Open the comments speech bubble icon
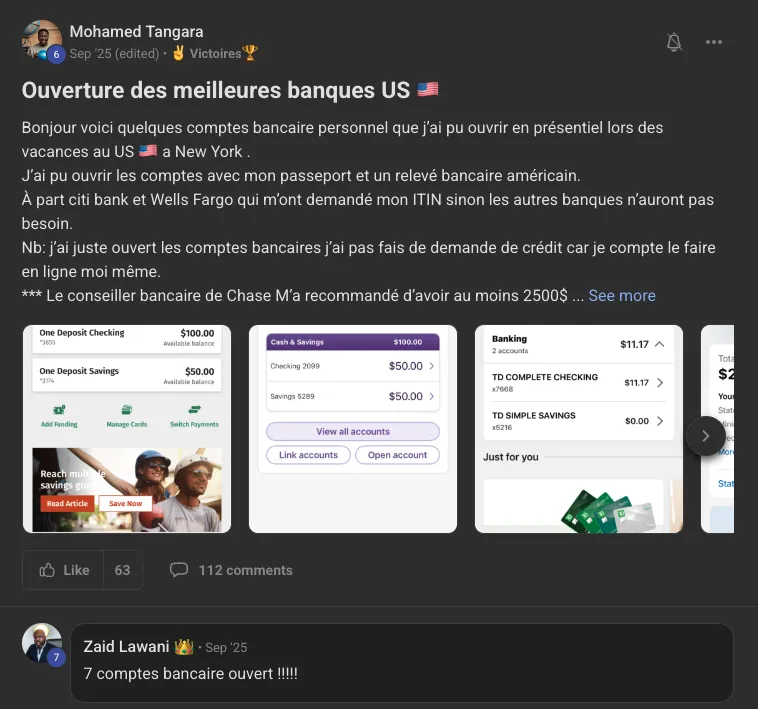Image resolution: width=758 pixels, height=709 pixels. (178, 569)
